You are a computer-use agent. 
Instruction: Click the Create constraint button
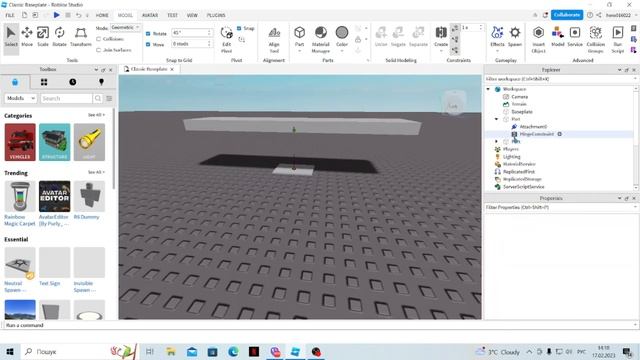[x=441, y=37]
